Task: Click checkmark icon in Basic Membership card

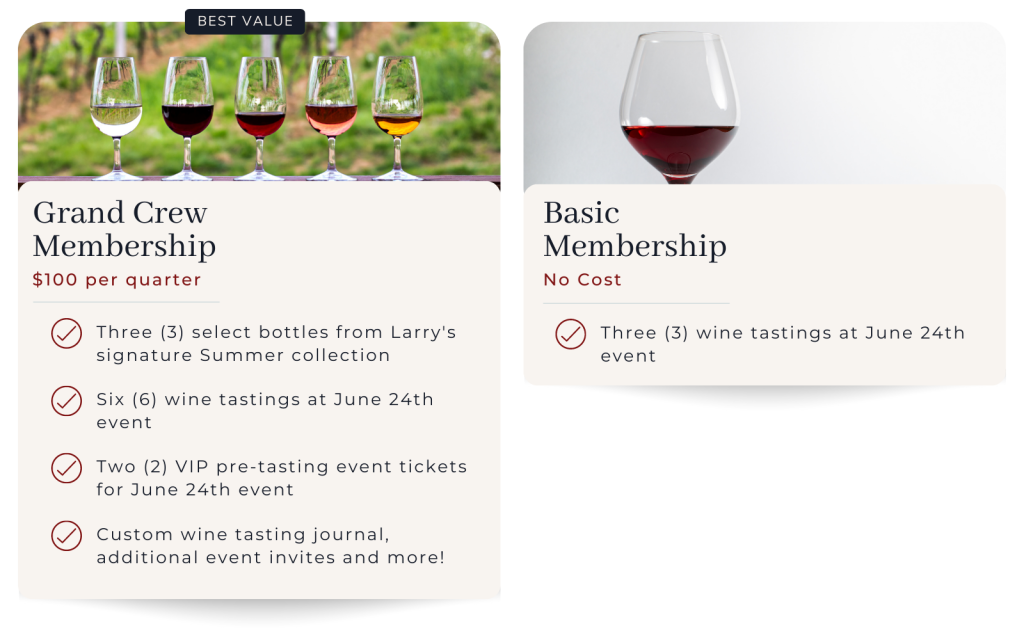Action: point(571,334)
